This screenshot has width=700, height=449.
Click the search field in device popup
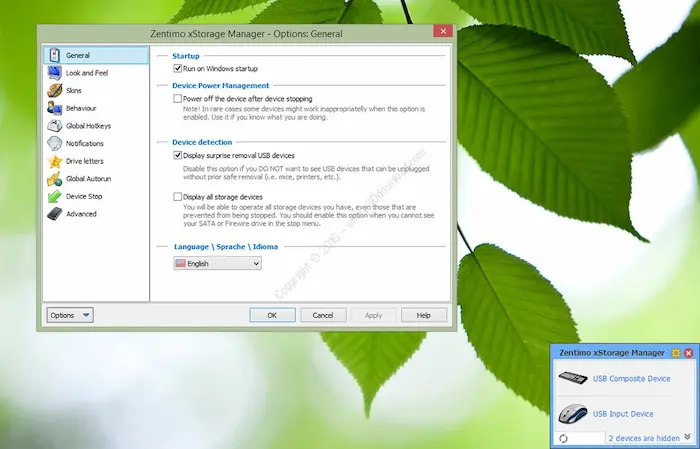tap(587, 438)
